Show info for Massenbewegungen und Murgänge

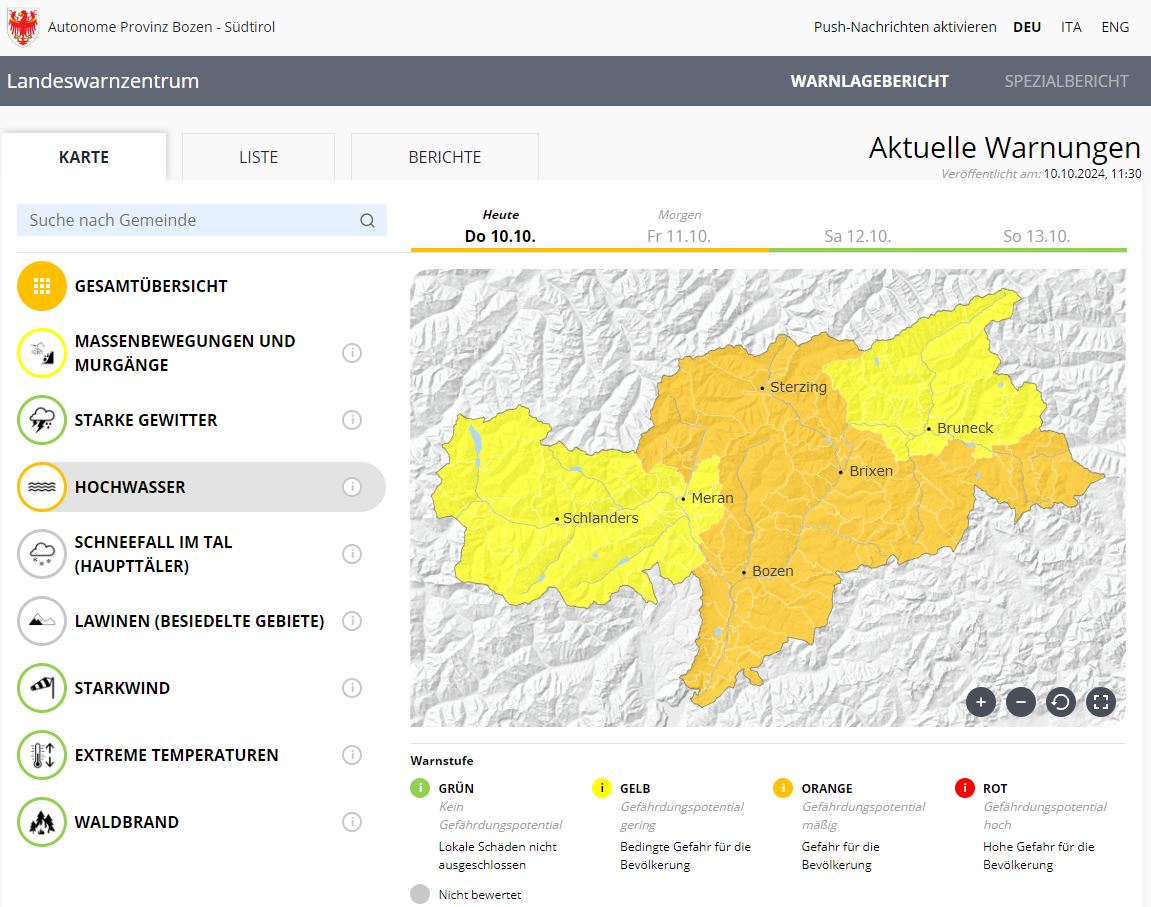pyautogui.click(x=352, y=353)
